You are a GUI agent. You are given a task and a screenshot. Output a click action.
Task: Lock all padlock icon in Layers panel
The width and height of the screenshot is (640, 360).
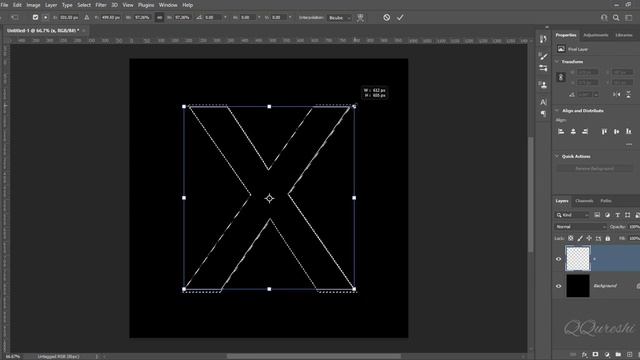[x=608, y=238]
